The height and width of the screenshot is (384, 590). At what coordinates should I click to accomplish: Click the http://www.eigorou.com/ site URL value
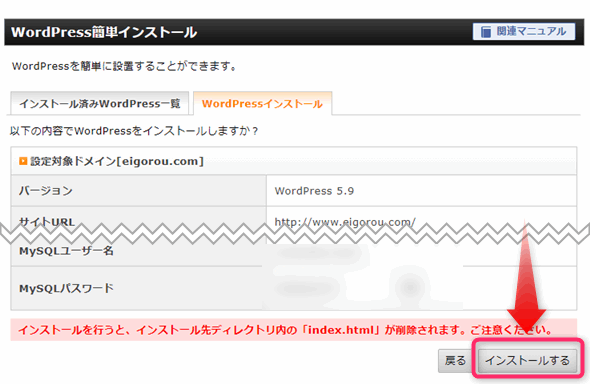pyautogui.click(x=345, y=222)
